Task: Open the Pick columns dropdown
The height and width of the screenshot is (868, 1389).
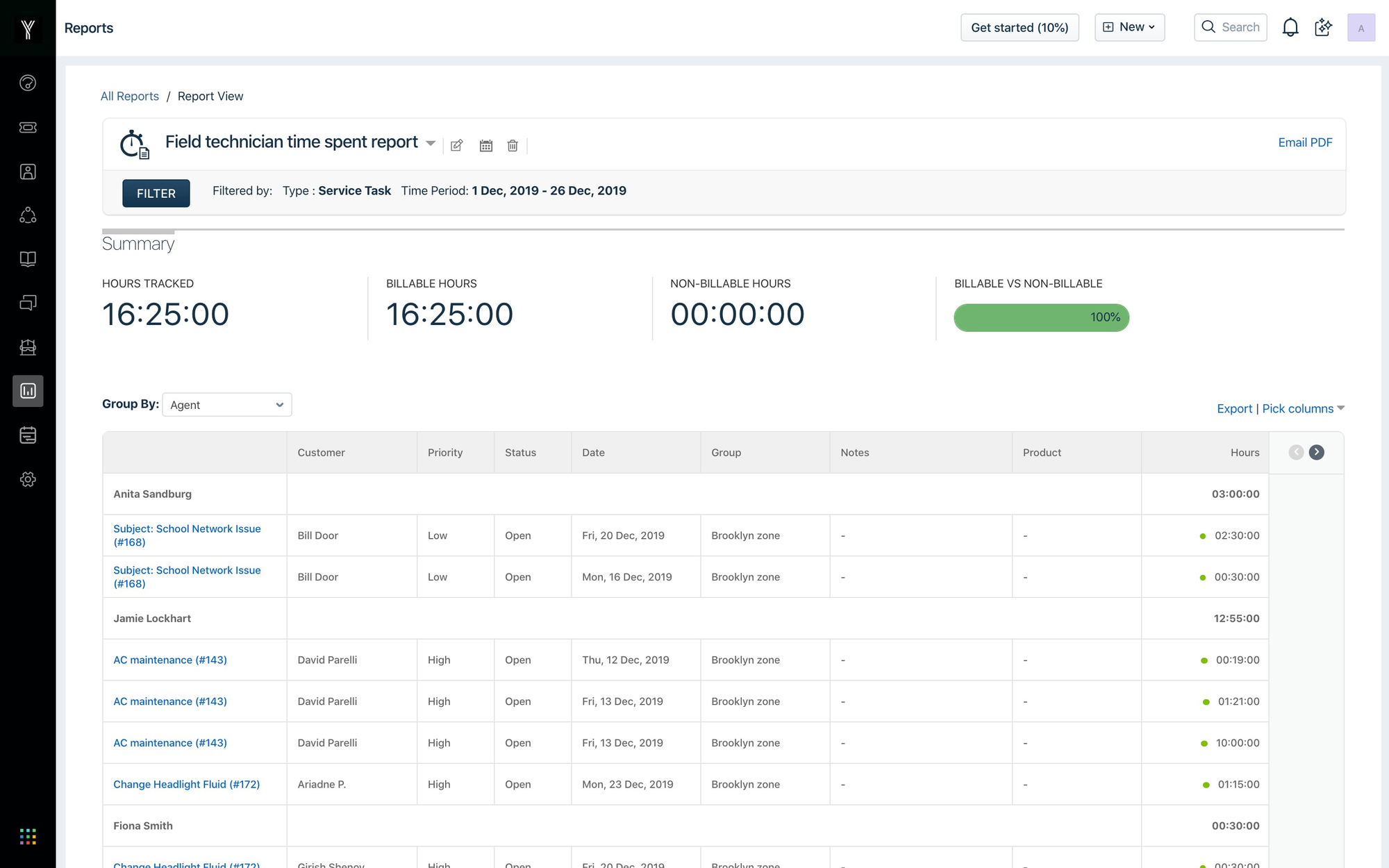Action: click(1303, 409)
